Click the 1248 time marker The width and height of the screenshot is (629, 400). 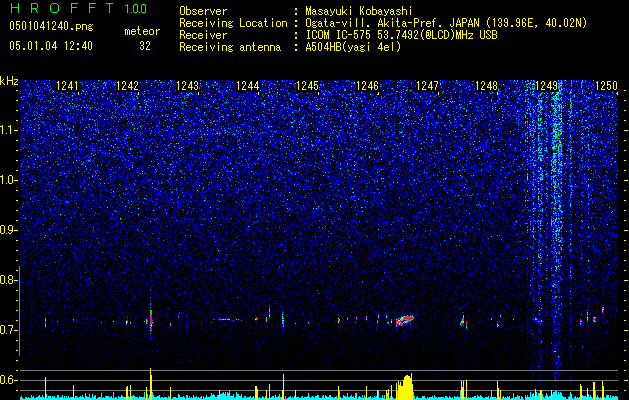tap(486, 85)
